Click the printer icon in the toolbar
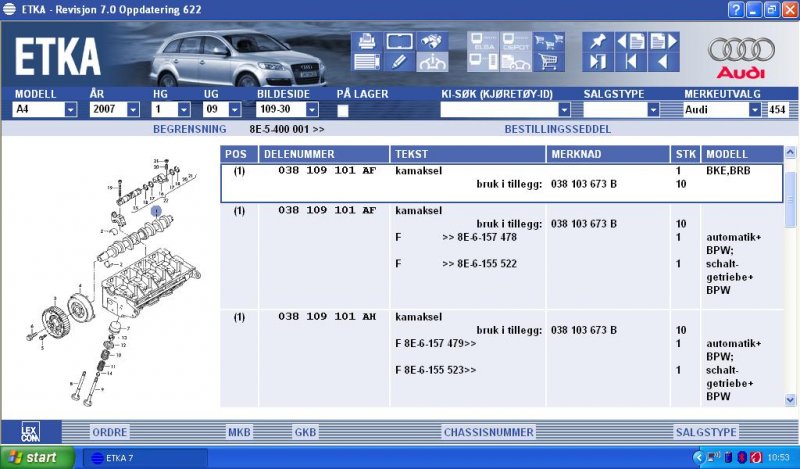The image size is (800, 469). click(x=367, y=42)
